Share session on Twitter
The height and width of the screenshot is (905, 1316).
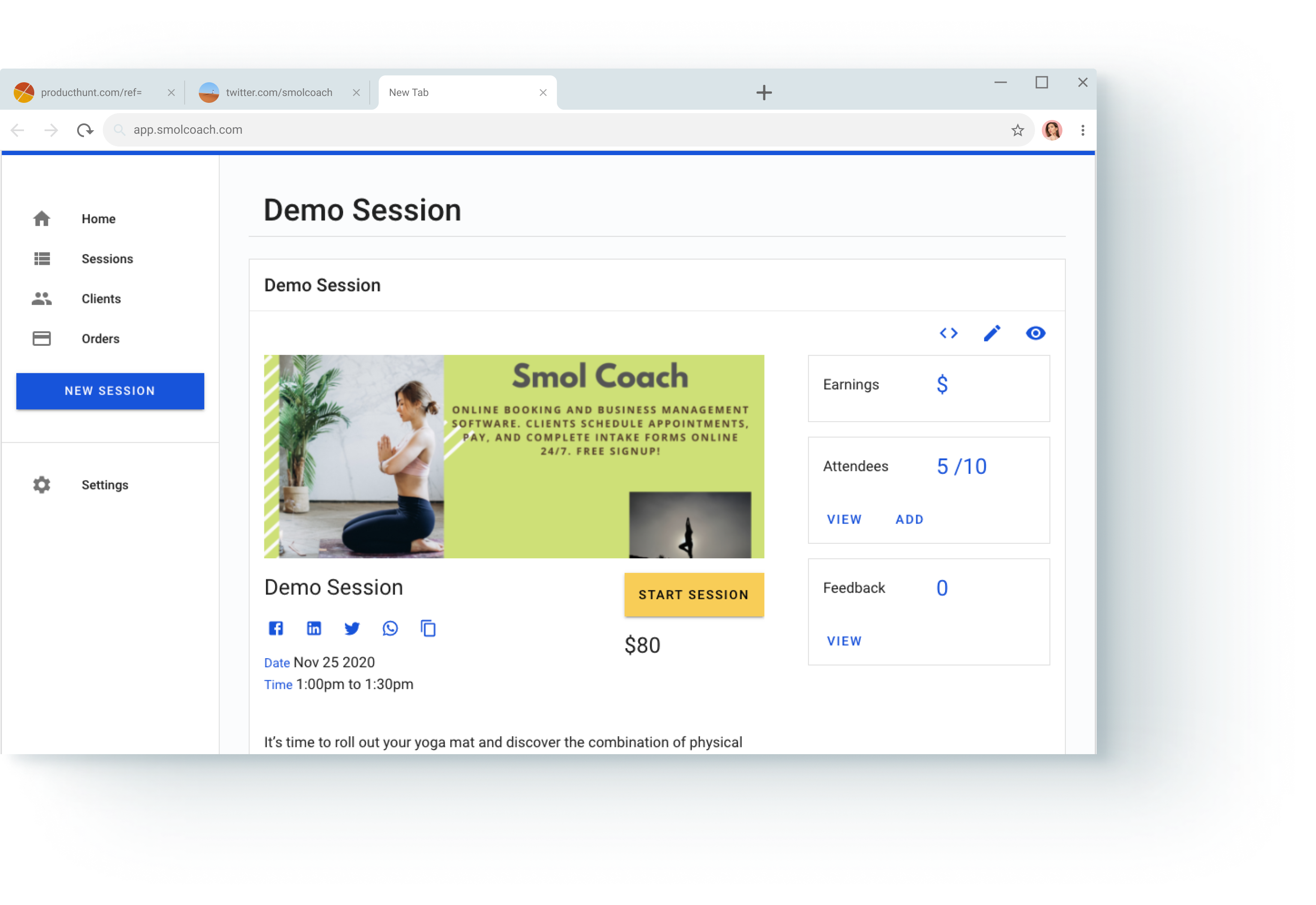pos(352,628)
